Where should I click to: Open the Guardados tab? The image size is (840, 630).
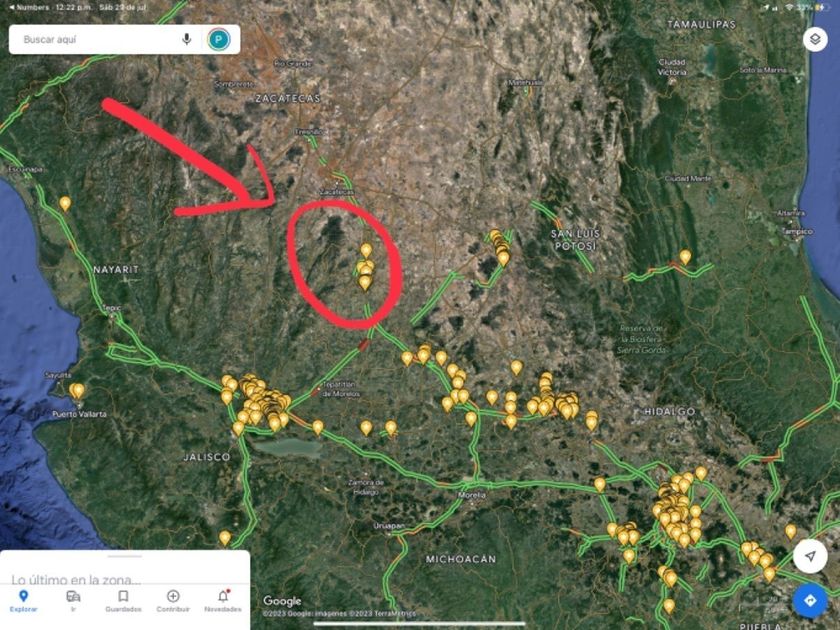click(x=123, y=601)
